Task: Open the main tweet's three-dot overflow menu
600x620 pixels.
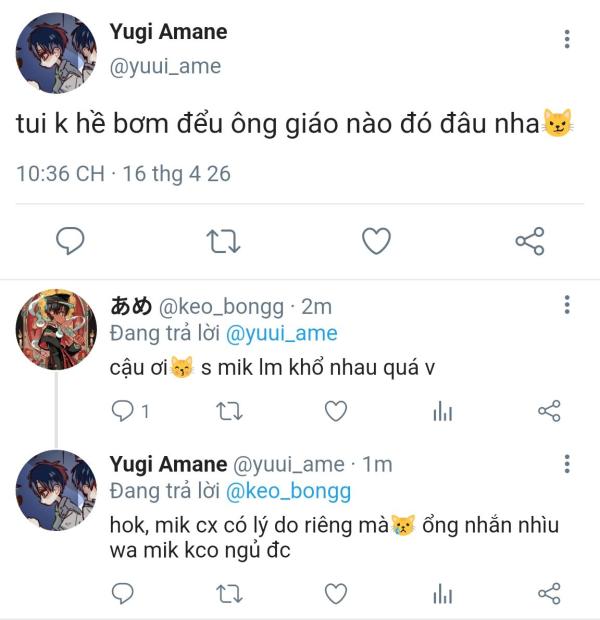Action: pos(567,39)
